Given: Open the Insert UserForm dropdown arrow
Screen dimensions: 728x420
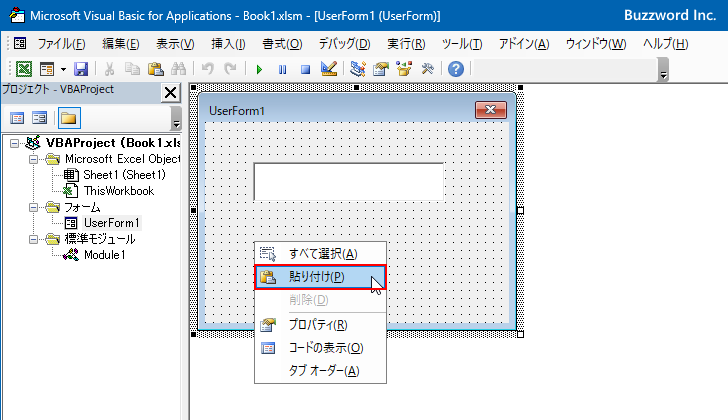Looking at the screenshot, I should (63, 70).
